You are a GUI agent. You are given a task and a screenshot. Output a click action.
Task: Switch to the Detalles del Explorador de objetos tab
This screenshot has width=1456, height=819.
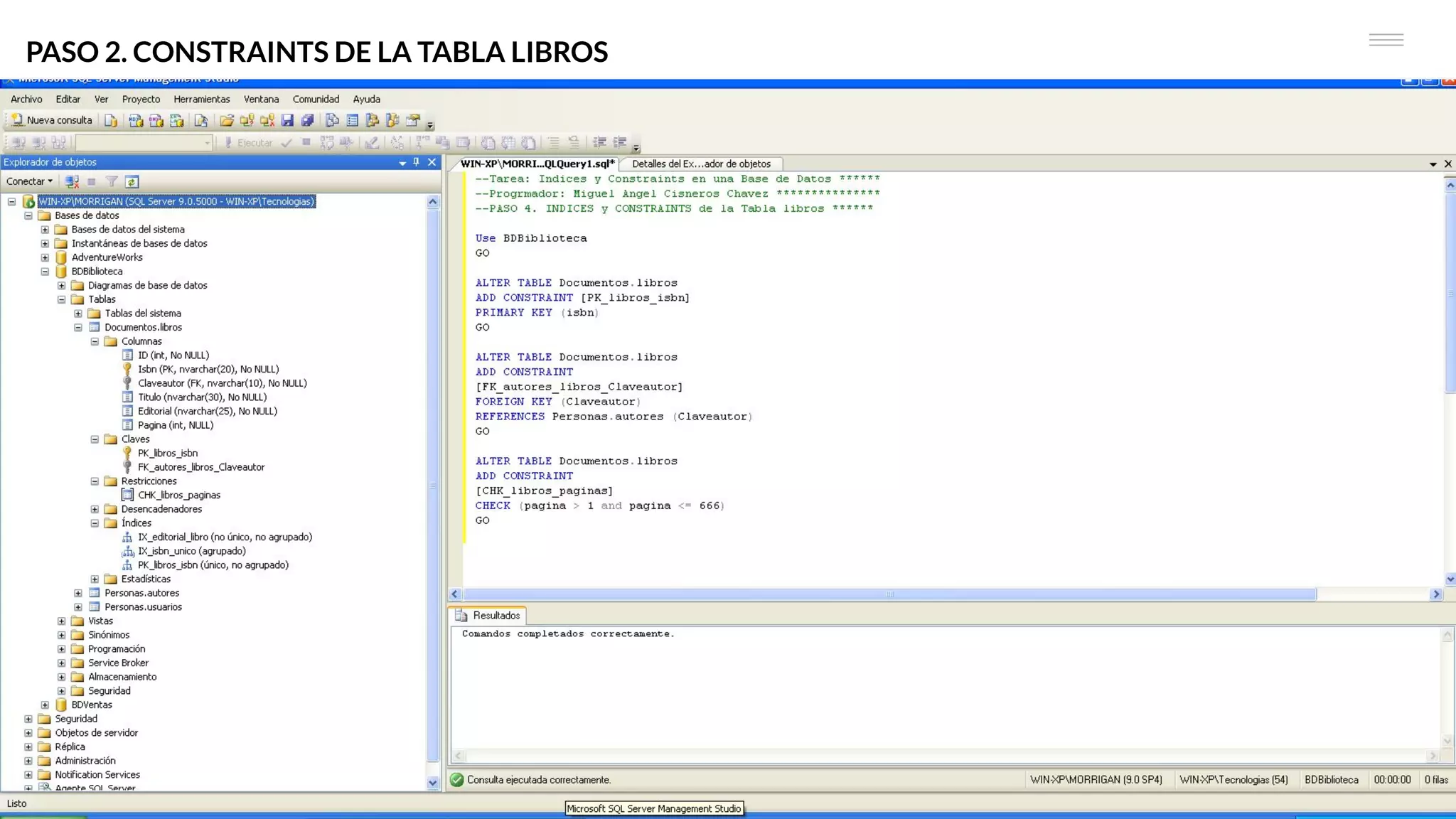tap(701, 164)
